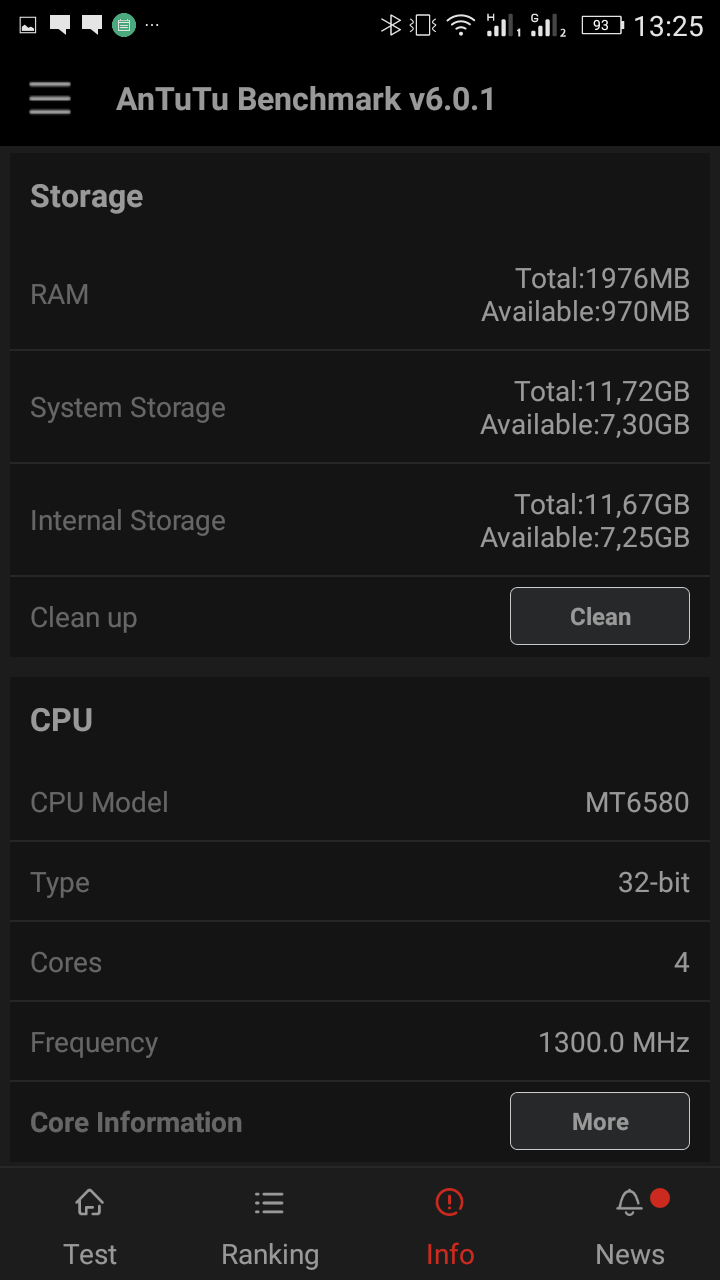The width and height of the screenshot is (720, 1280).
Task: Tap the gallery notification icon
Action: [28, 25]
